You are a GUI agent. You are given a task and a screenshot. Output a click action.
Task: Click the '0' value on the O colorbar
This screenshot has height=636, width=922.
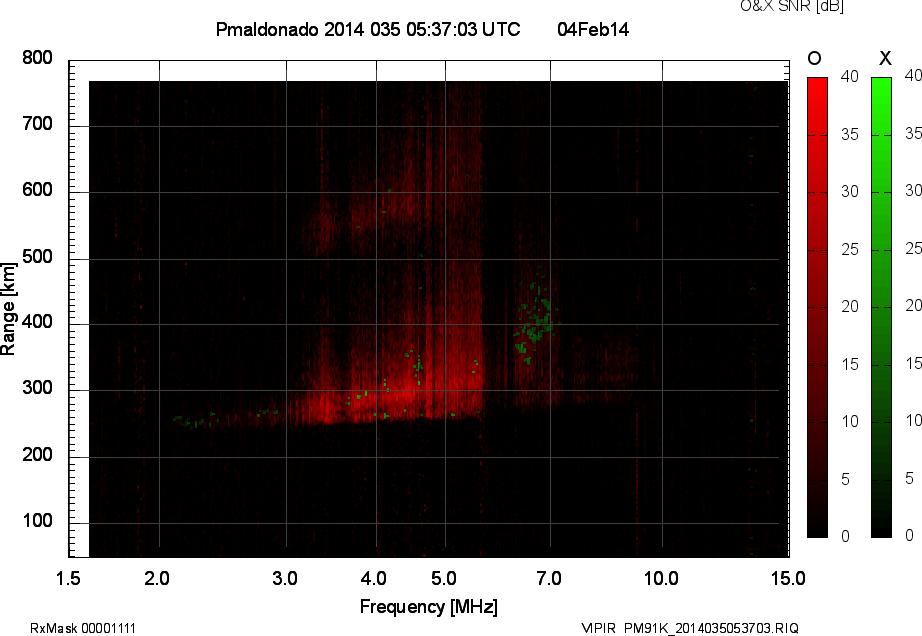tap(845, 536)
